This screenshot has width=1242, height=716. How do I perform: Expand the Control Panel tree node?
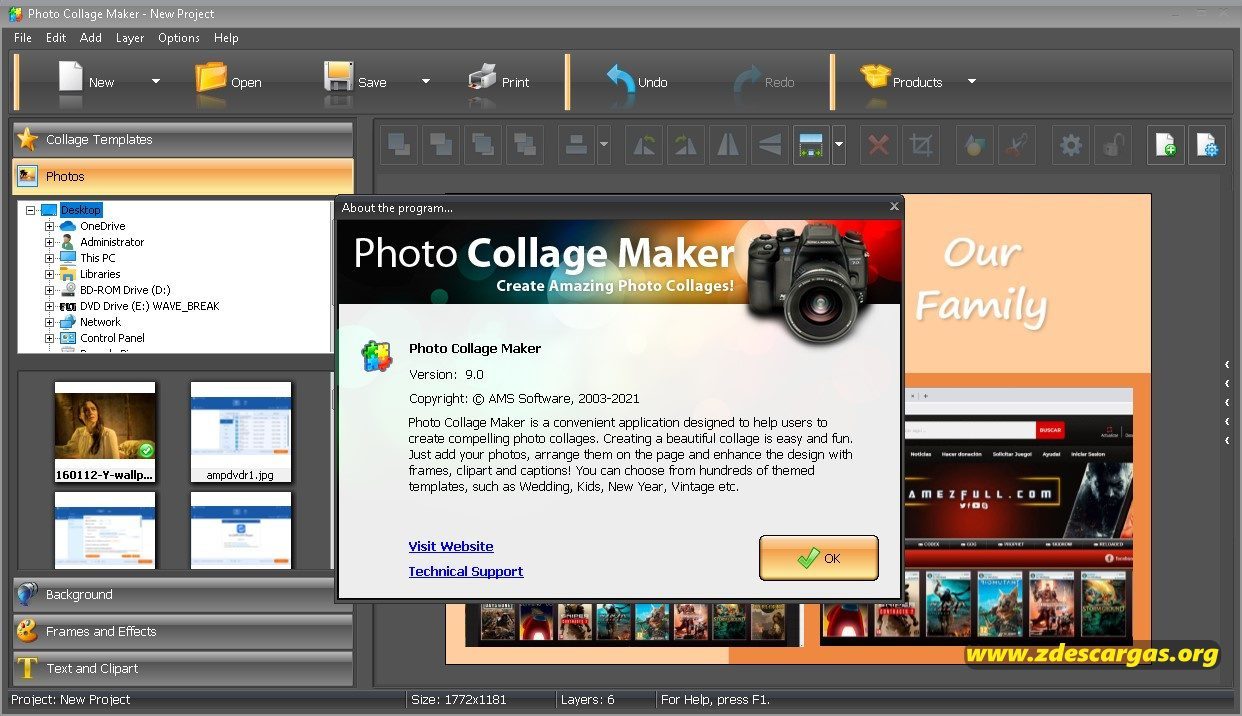click(49, 338)
